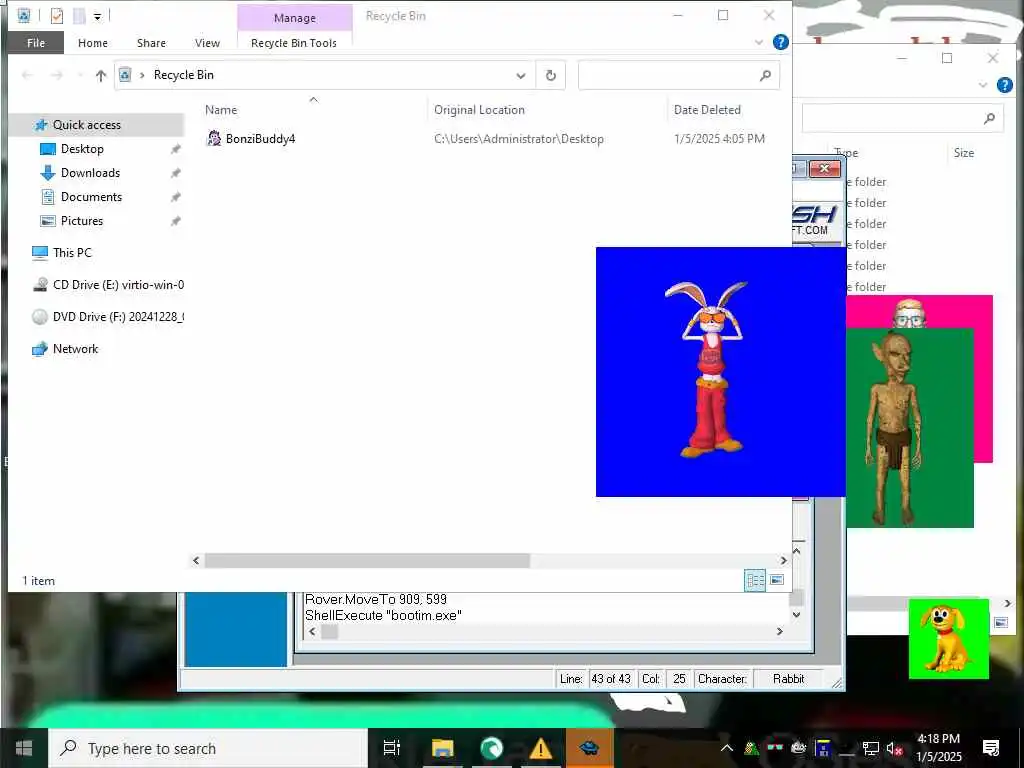The width and height of the screenshot is (1024, 768).
Task: Click the muted volume tray icon
Action: (x=893, y=749)
